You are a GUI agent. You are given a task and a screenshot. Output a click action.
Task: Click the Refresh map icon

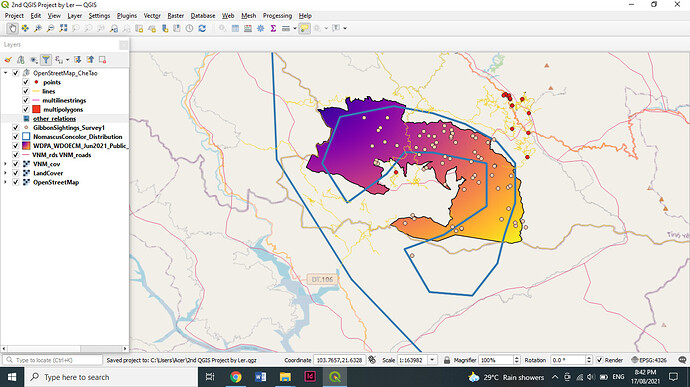(202, 29)
